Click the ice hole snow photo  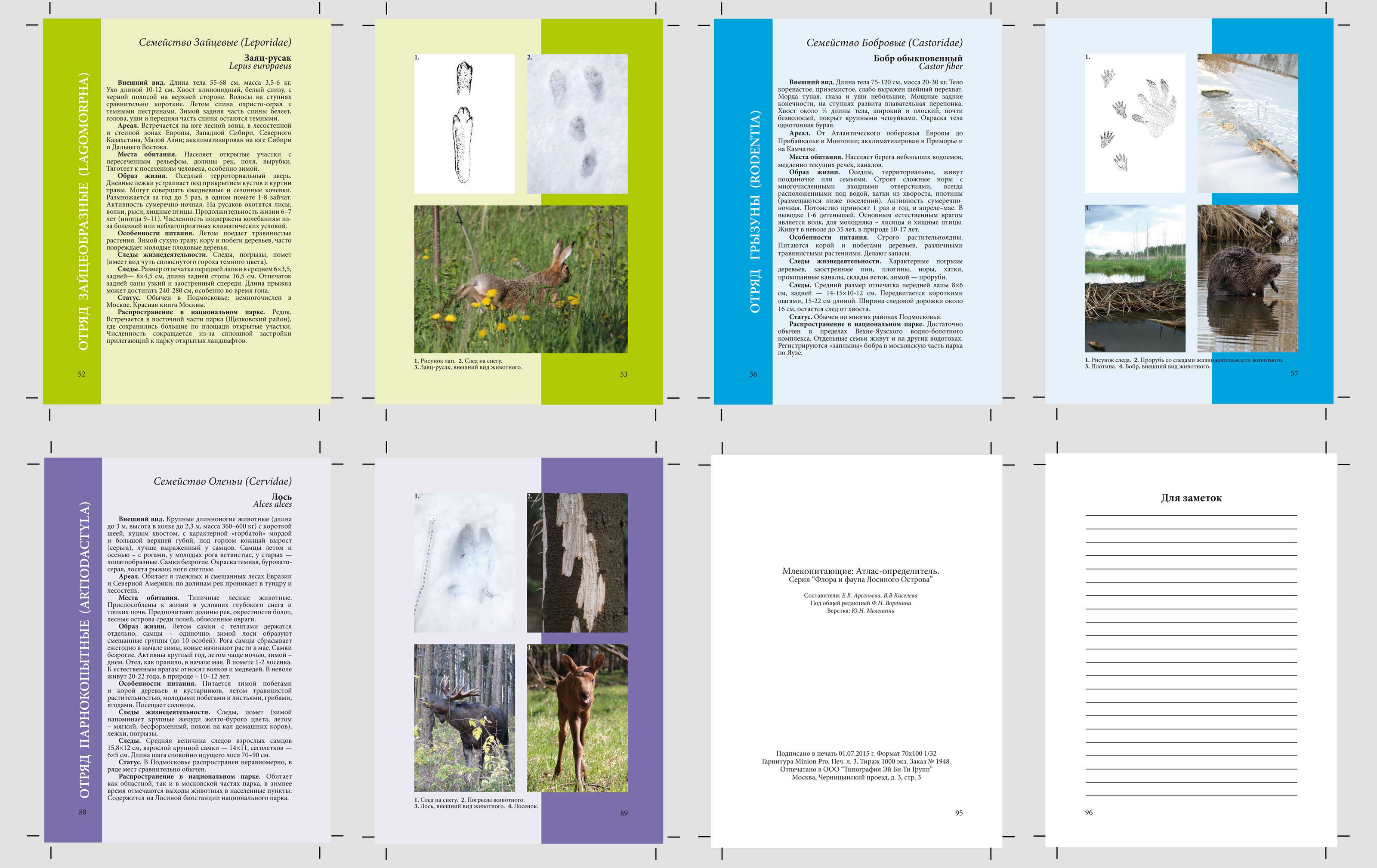[x=1247, y=123]
